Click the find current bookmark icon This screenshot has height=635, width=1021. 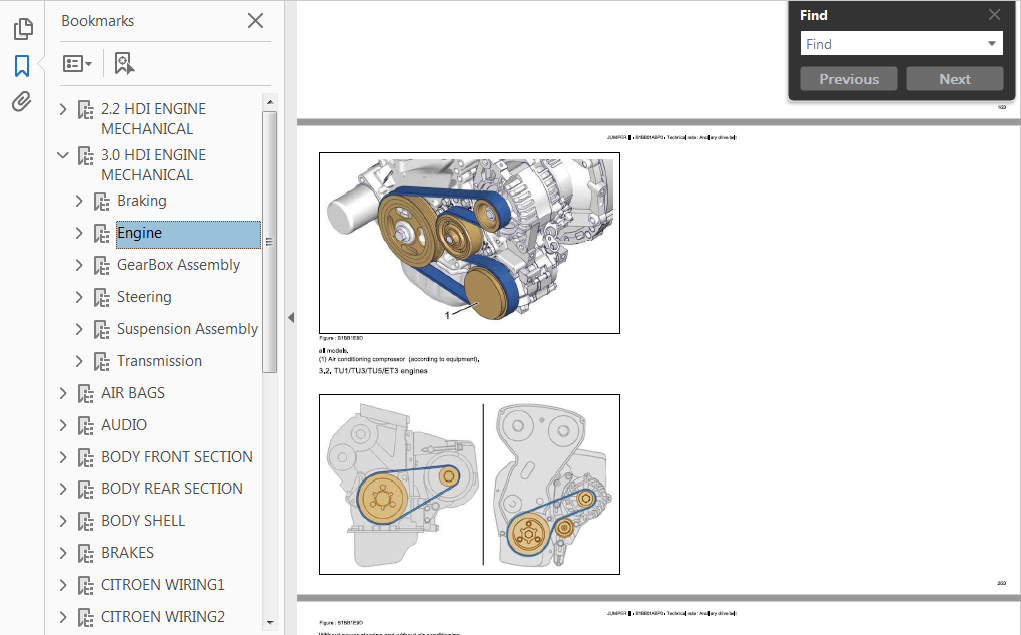[x=124, y=64]
